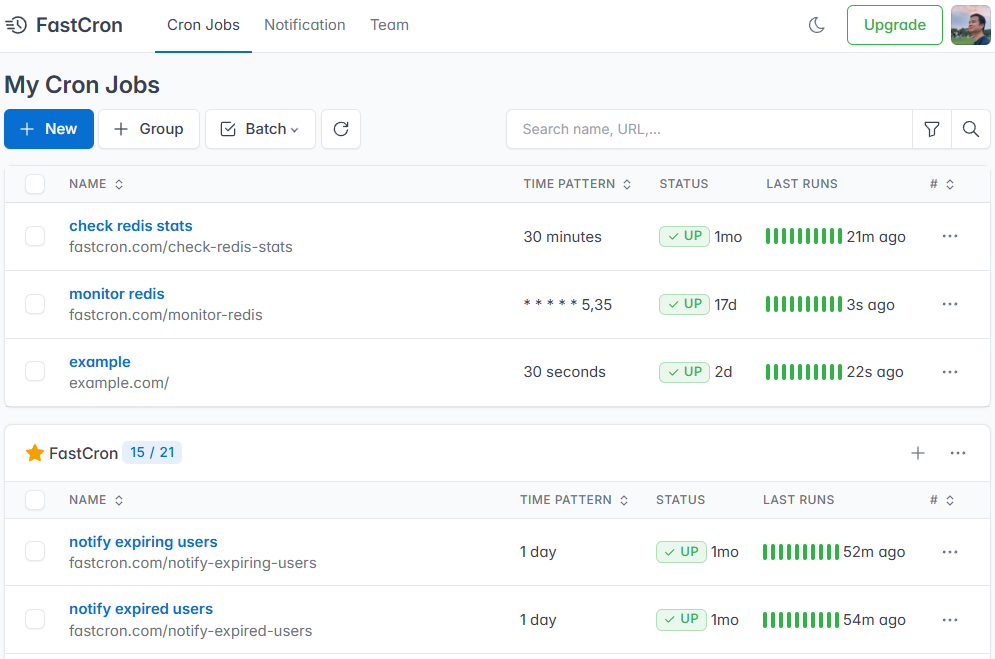Open more options for check redis stats

(949, 236)
